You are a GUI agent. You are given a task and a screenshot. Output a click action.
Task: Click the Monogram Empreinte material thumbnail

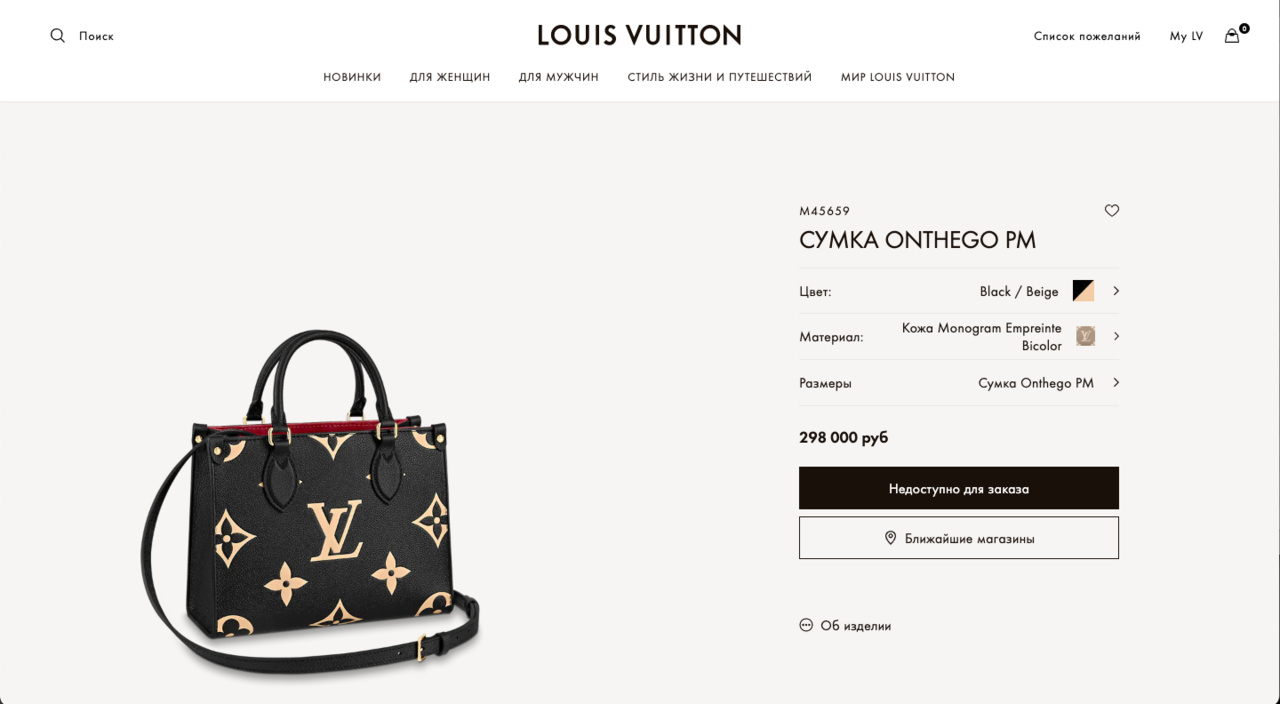click(1085, 336)
